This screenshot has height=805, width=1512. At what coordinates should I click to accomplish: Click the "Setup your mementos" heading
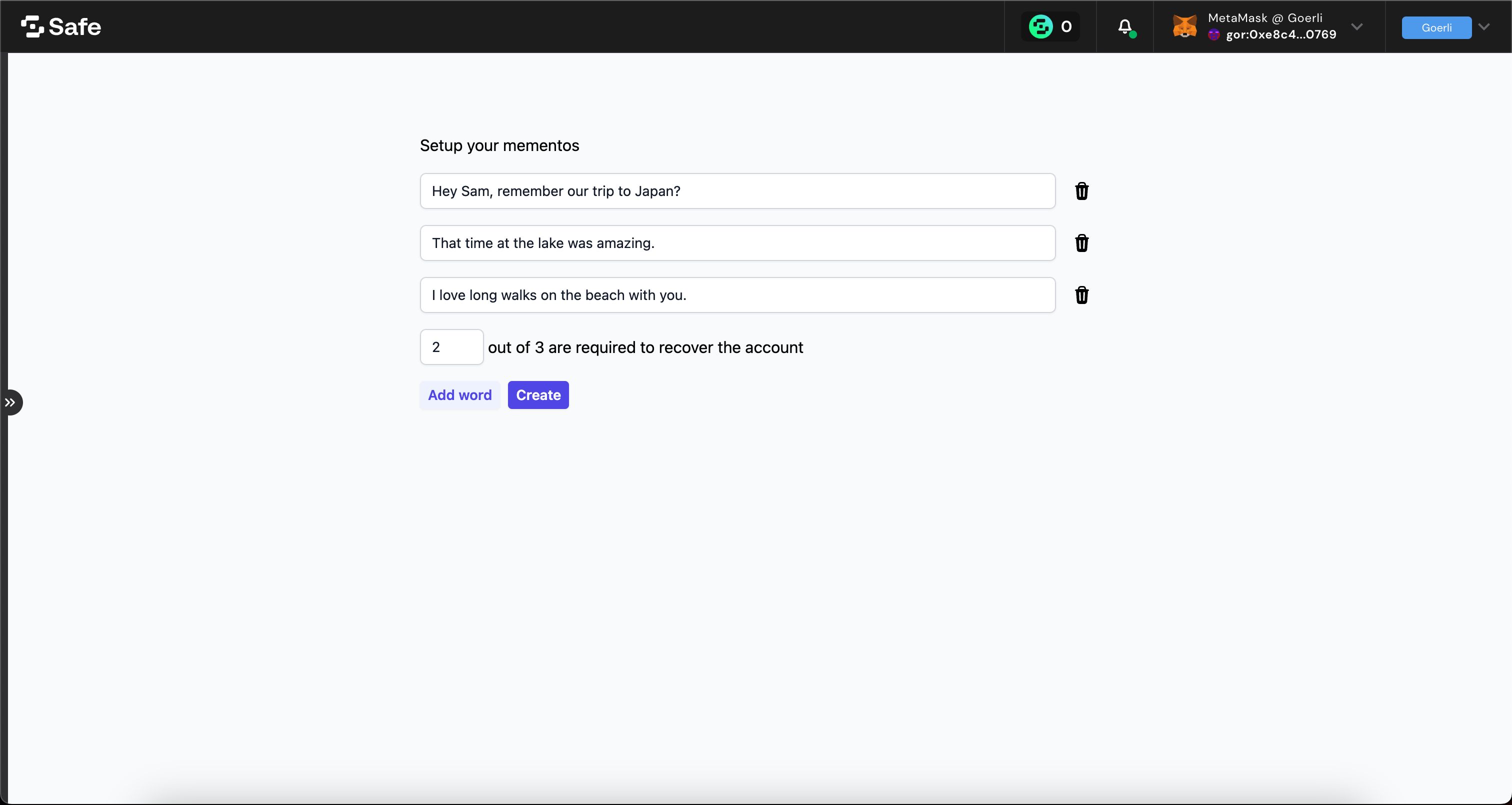coord(499,145)
